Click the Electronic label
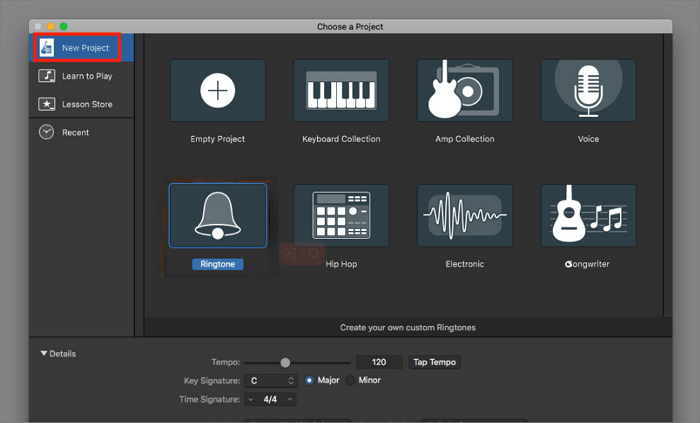 coord(465,264)
